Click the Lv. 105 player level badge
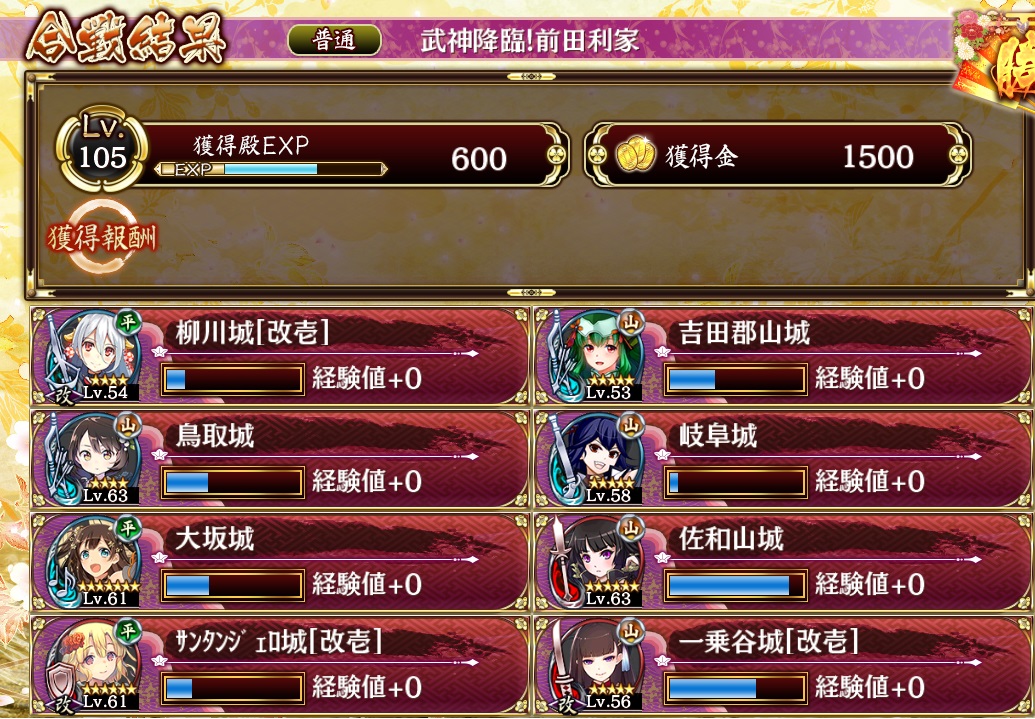The width and height of the screenshot is (1035, 719). (x=102, y=149)
